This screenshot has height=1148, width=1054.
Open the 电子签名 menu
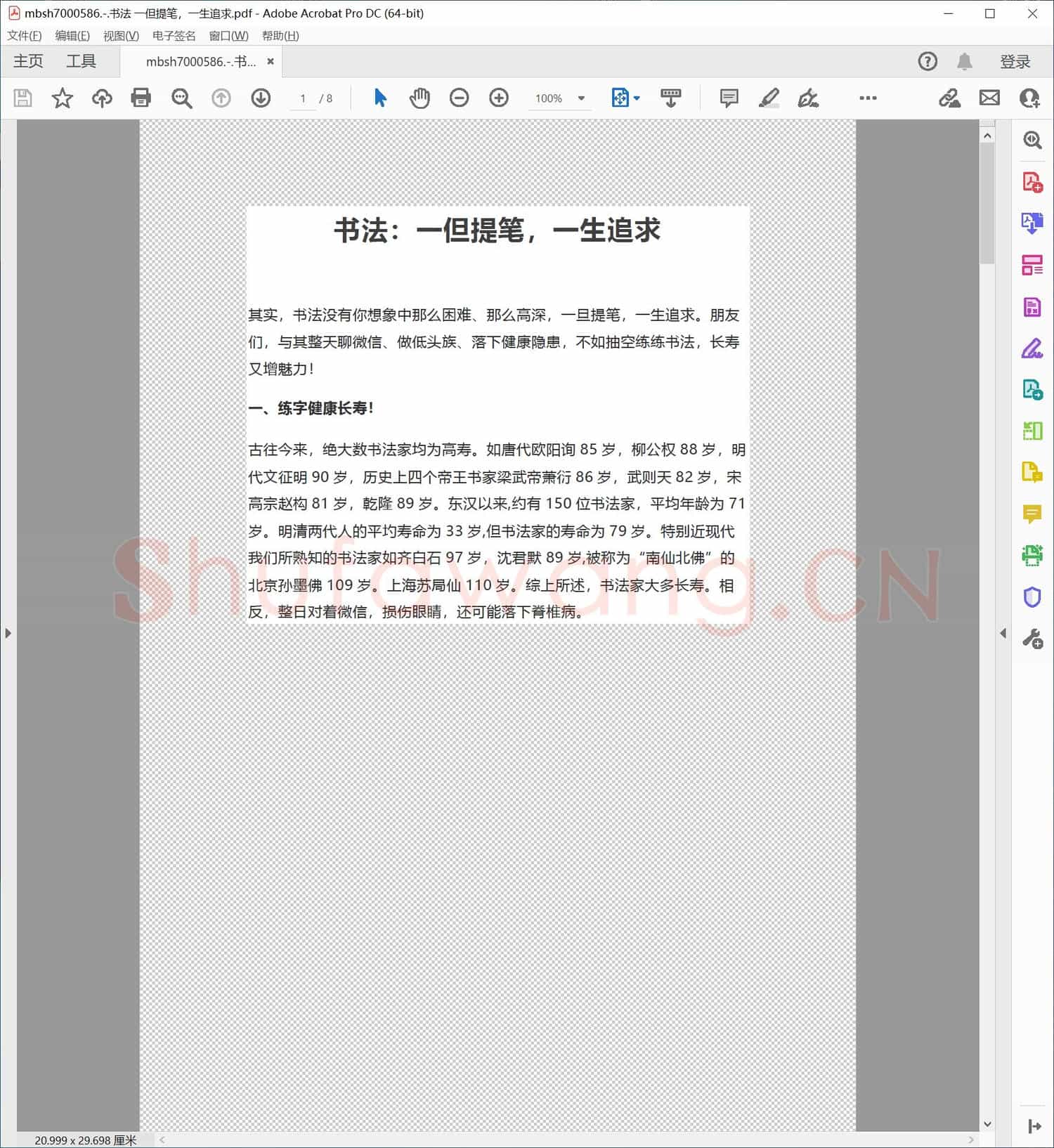tap(174, 36)
